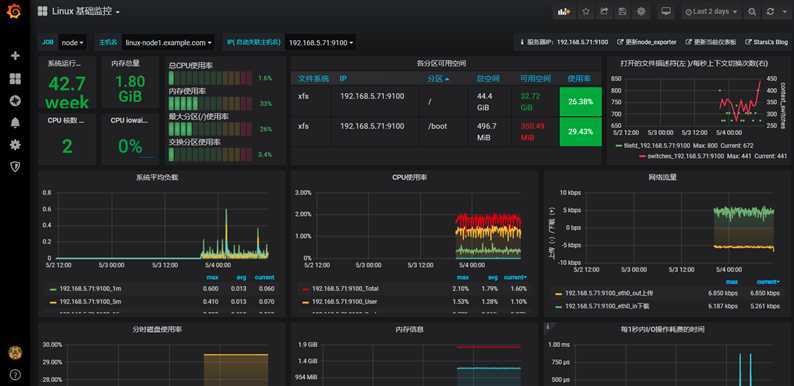Open the 更新当前仪表板 link
794x386 pixels.
pyautogui.click(x=710, y=42)
